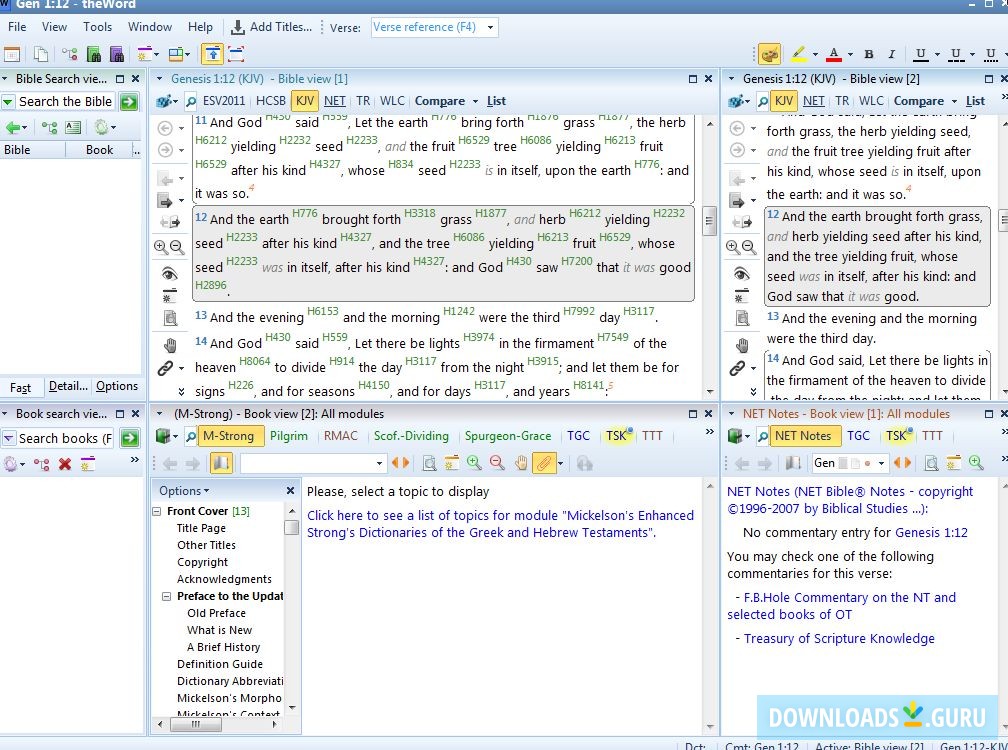The height and width of the screenshot is (750, 1008).
Task: Open font color dropdown arrow
Action: click(850, 55)
